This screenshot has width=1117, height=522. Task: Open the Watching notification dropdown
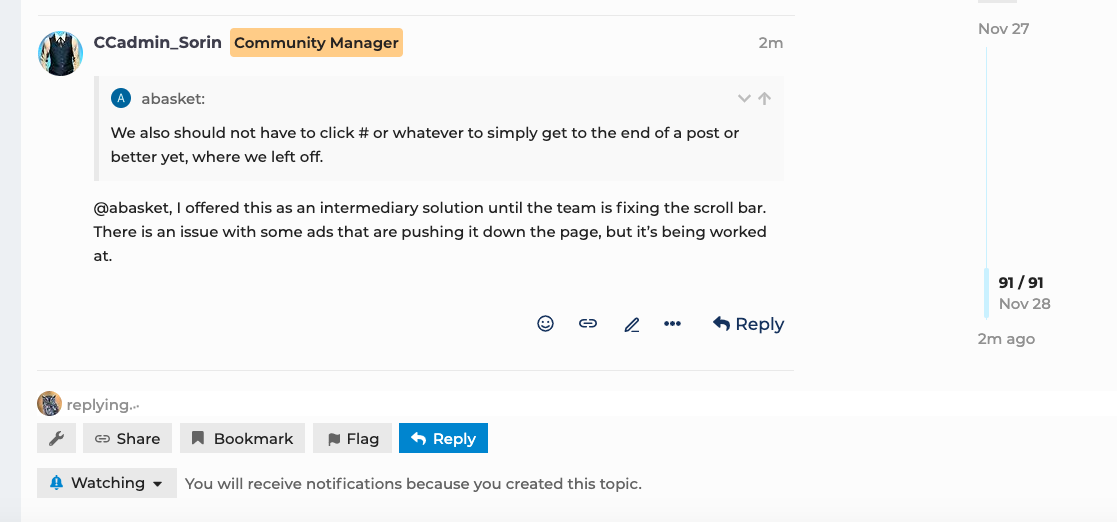coord(107,483)
